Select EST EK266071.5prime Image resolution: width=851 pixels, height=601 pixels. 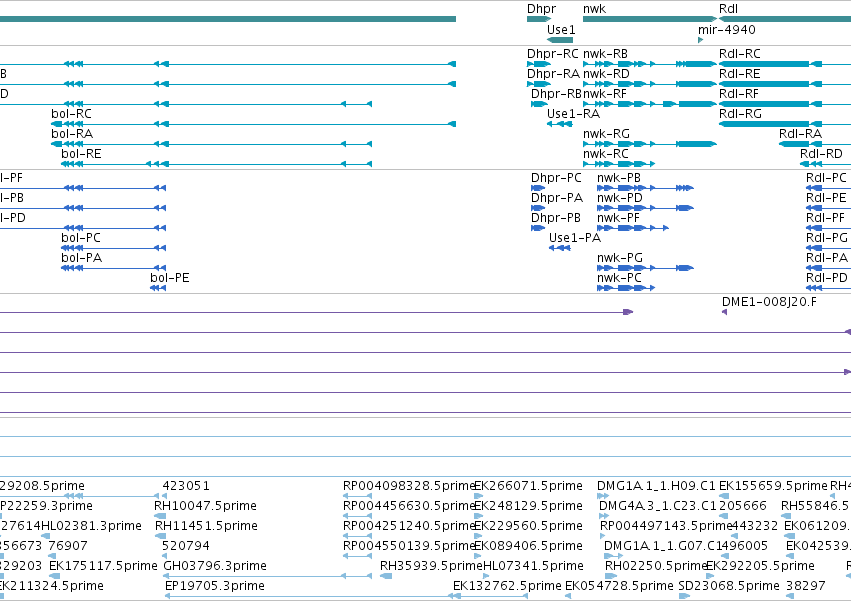point(529,486)
